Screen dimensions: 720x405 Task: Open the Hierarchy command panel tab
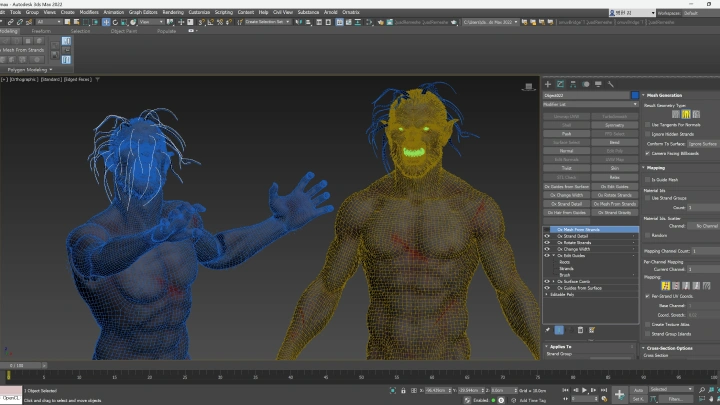click(573, 84)
